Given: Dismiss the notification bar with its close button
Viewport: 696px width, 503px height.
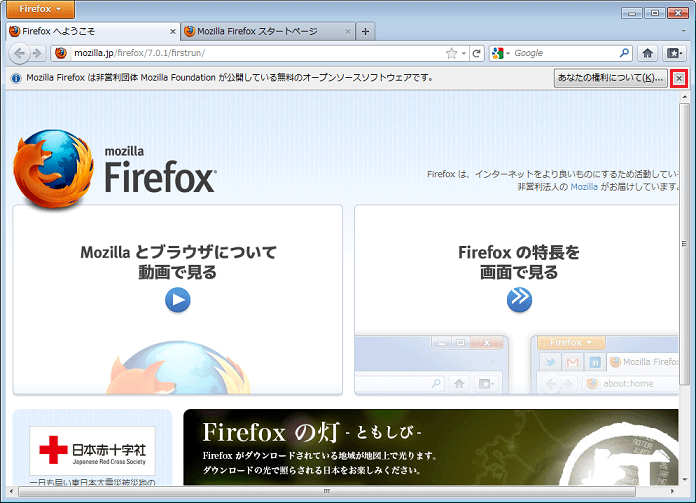Looking at the screenshot, I should 679,79.
